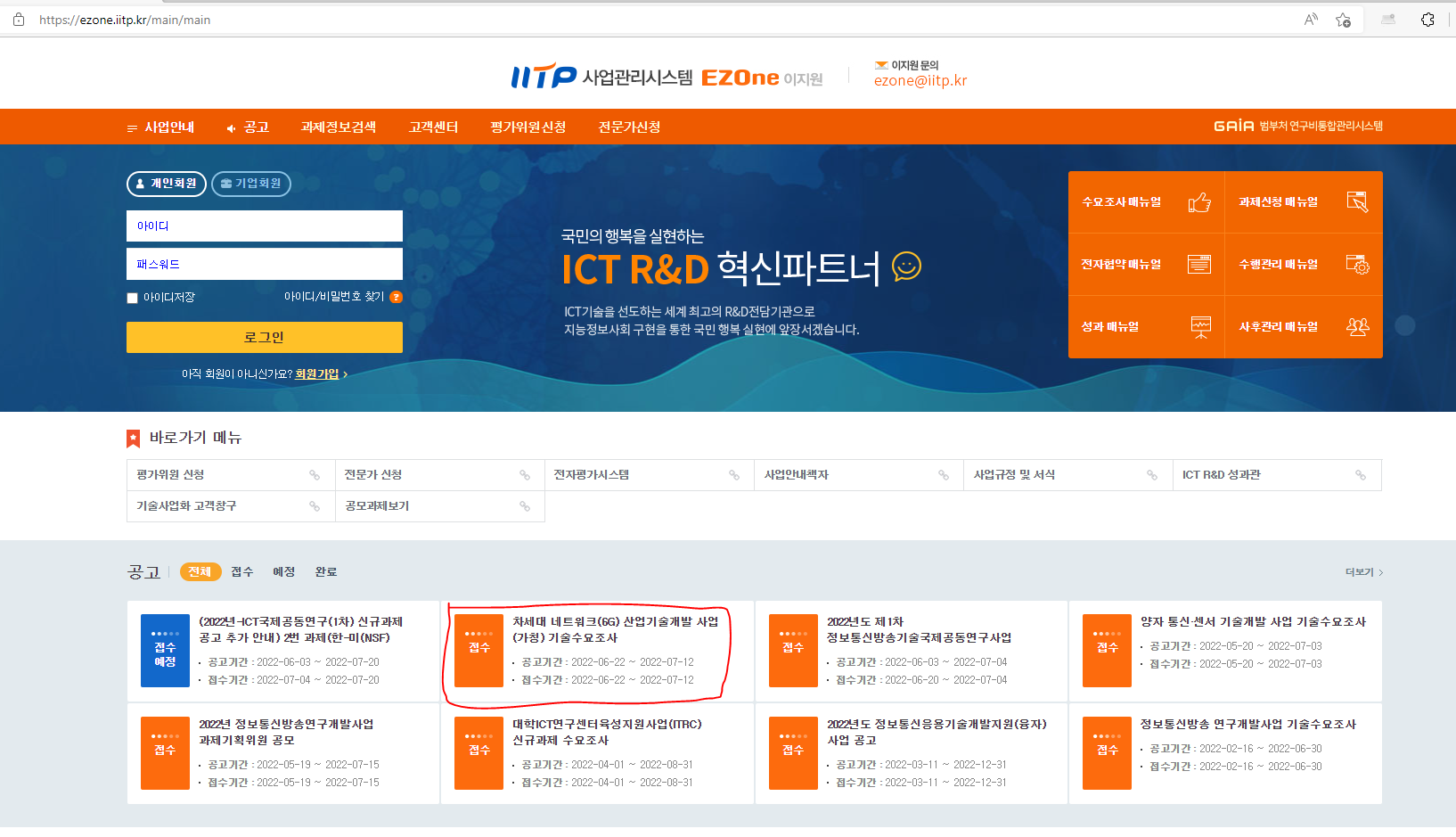Select the 전체 notice filter tab
The height and width of the screenshot is (837, 1456).
[200, 572]
